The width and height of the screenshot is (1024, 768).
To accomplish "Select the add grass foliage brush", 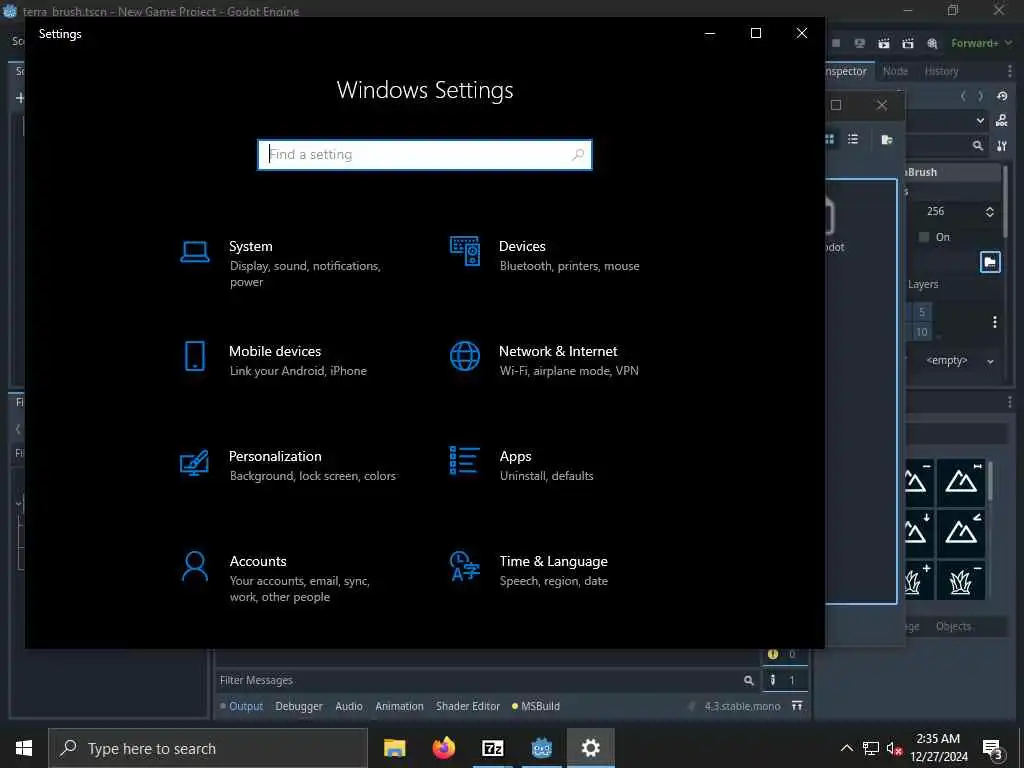I will tap(920, 580).
